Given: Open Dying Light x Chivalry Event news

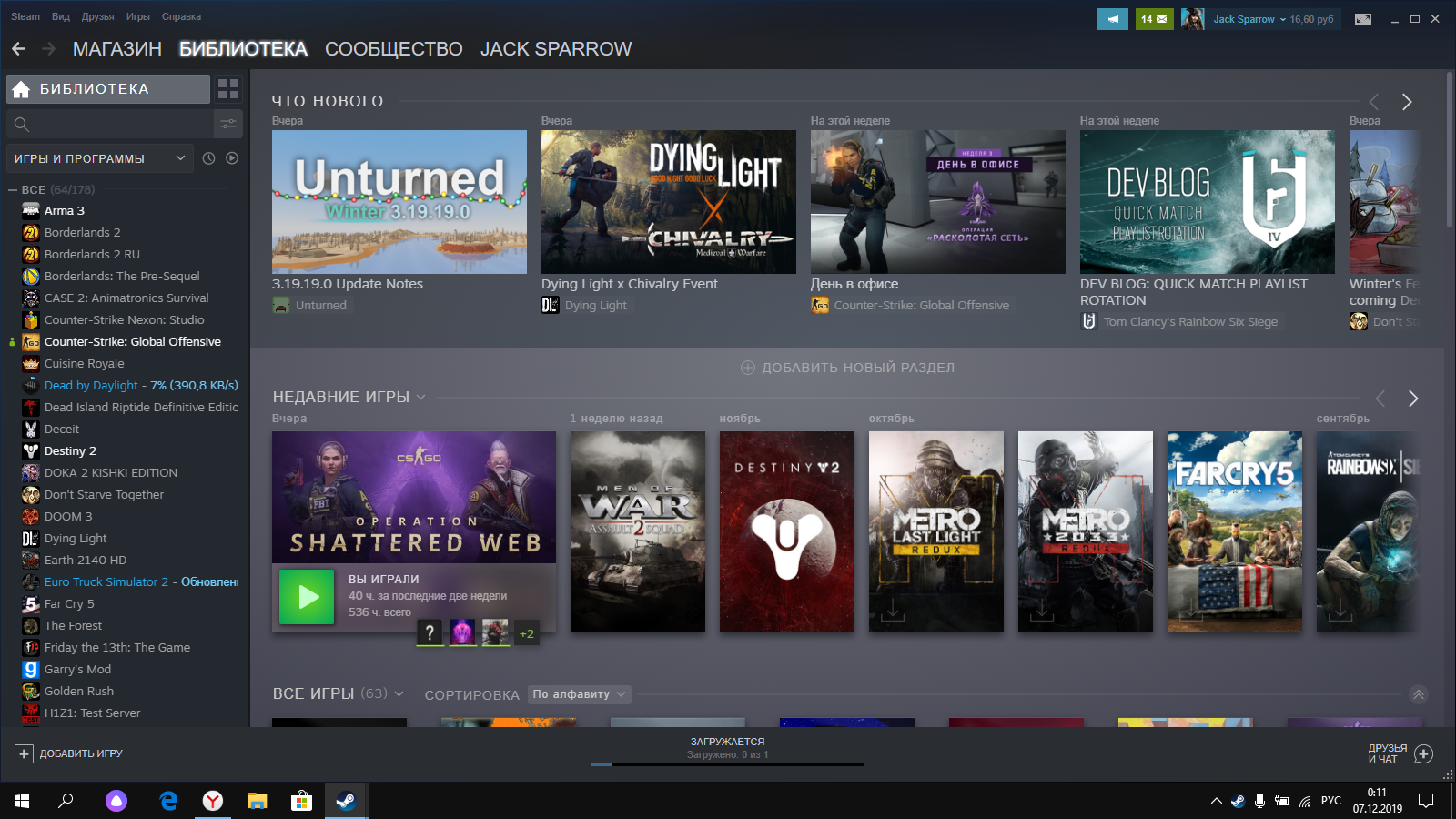Looking at the screenshot, I should click(669, 202).
